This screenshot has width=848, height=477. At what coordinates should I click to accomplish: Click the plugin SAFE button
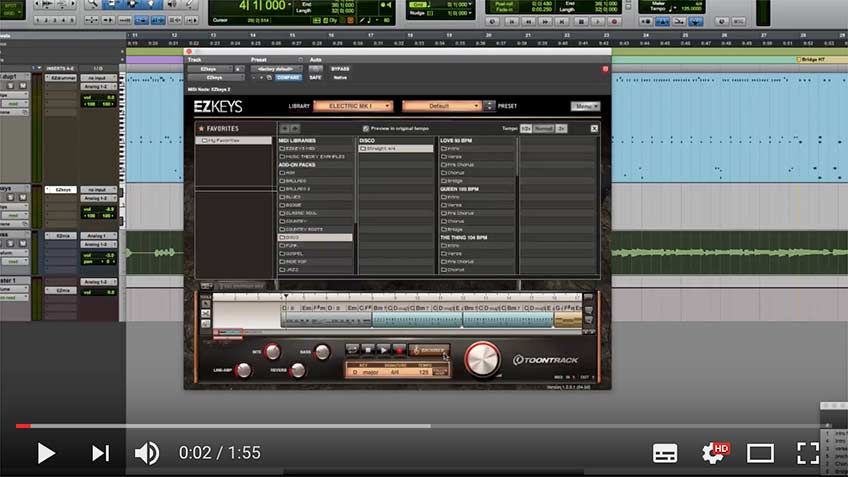click(x=315, y=77)
